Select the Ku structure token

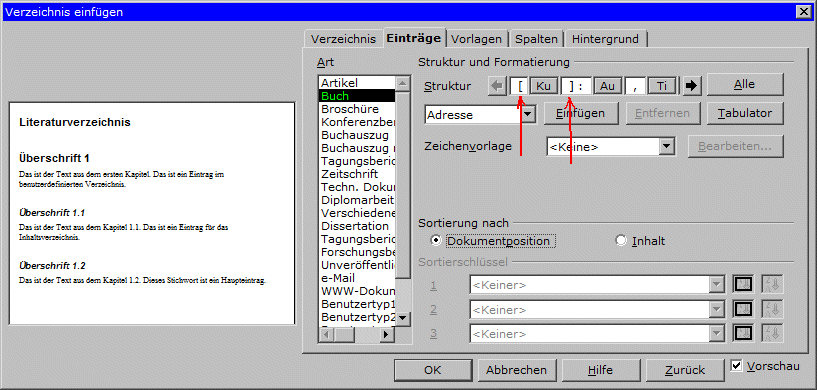[x=543, y=87]
